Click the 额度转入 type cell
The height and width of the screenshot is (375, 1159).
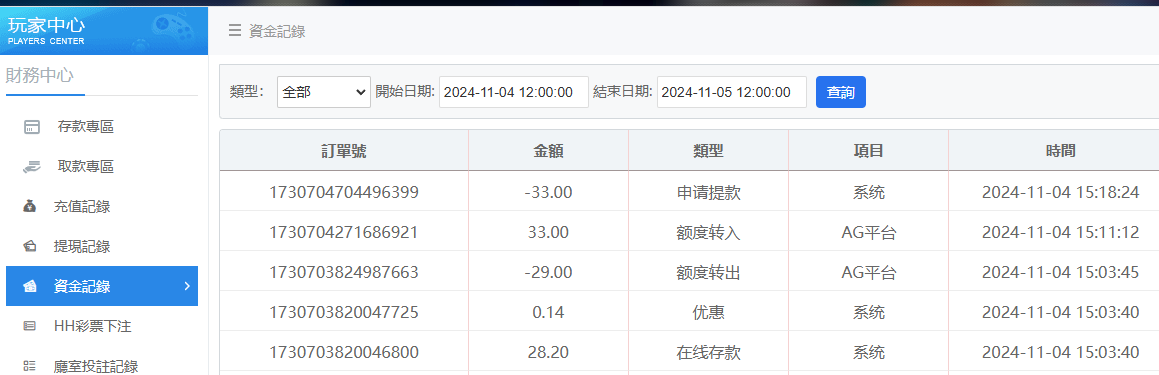[x=708, y=232]
